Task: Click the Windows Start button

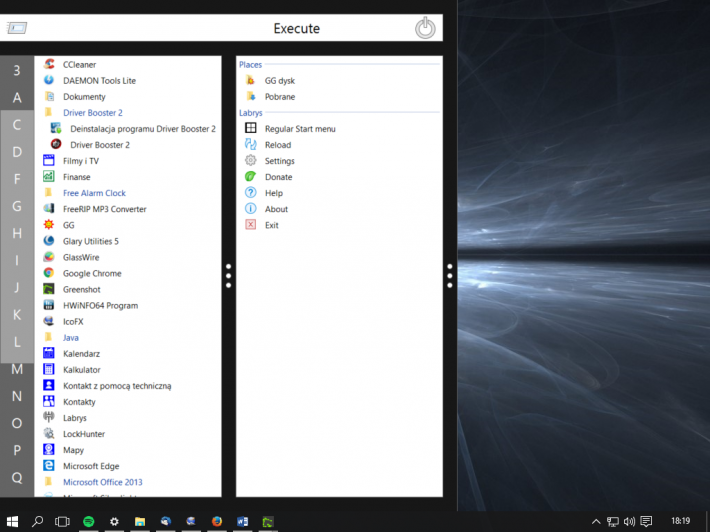Action: pyautogui.click(x=12, y=521)
